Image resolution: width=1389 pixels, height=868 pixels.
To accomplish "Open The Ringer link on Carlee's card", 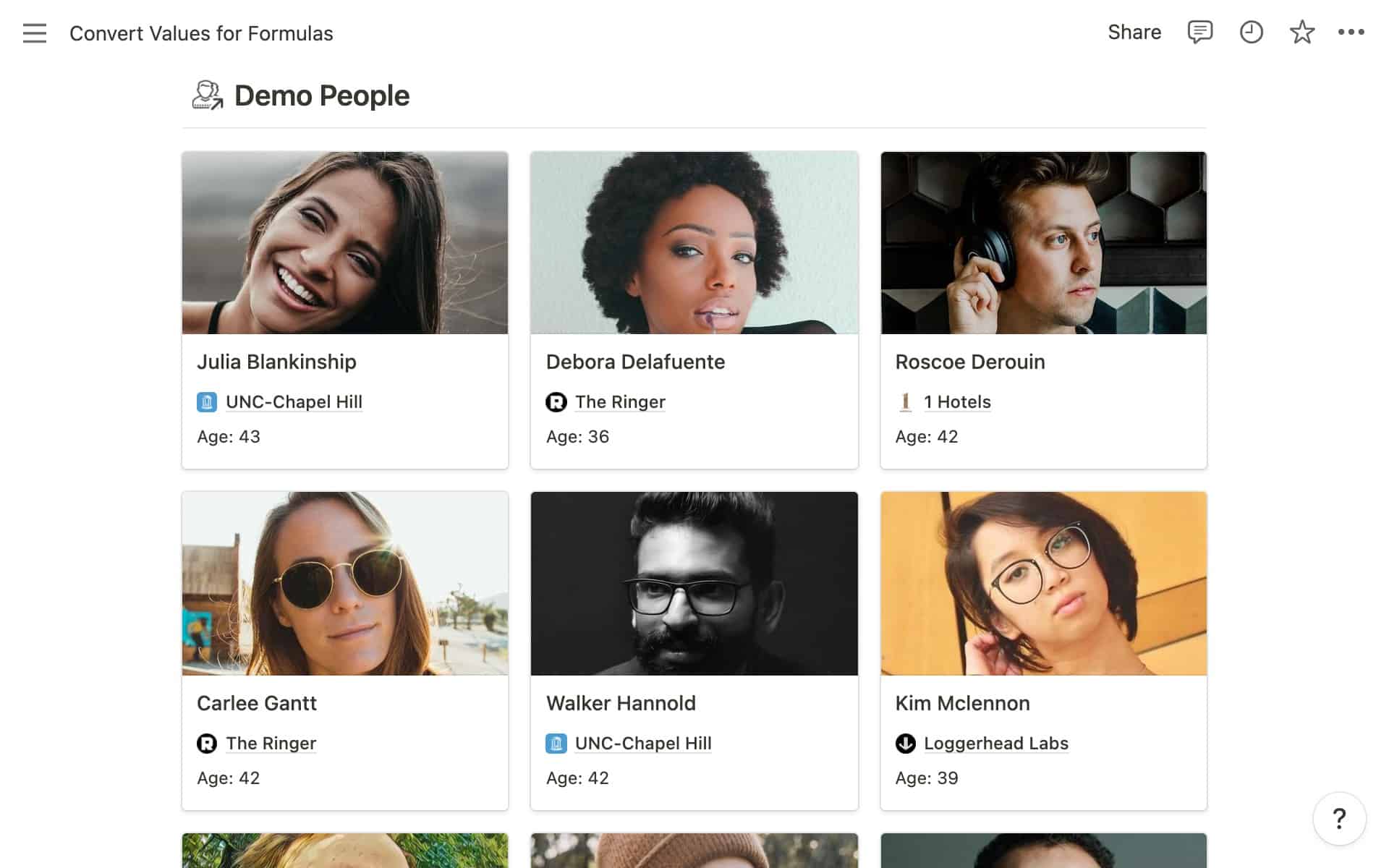I will 270,744.
